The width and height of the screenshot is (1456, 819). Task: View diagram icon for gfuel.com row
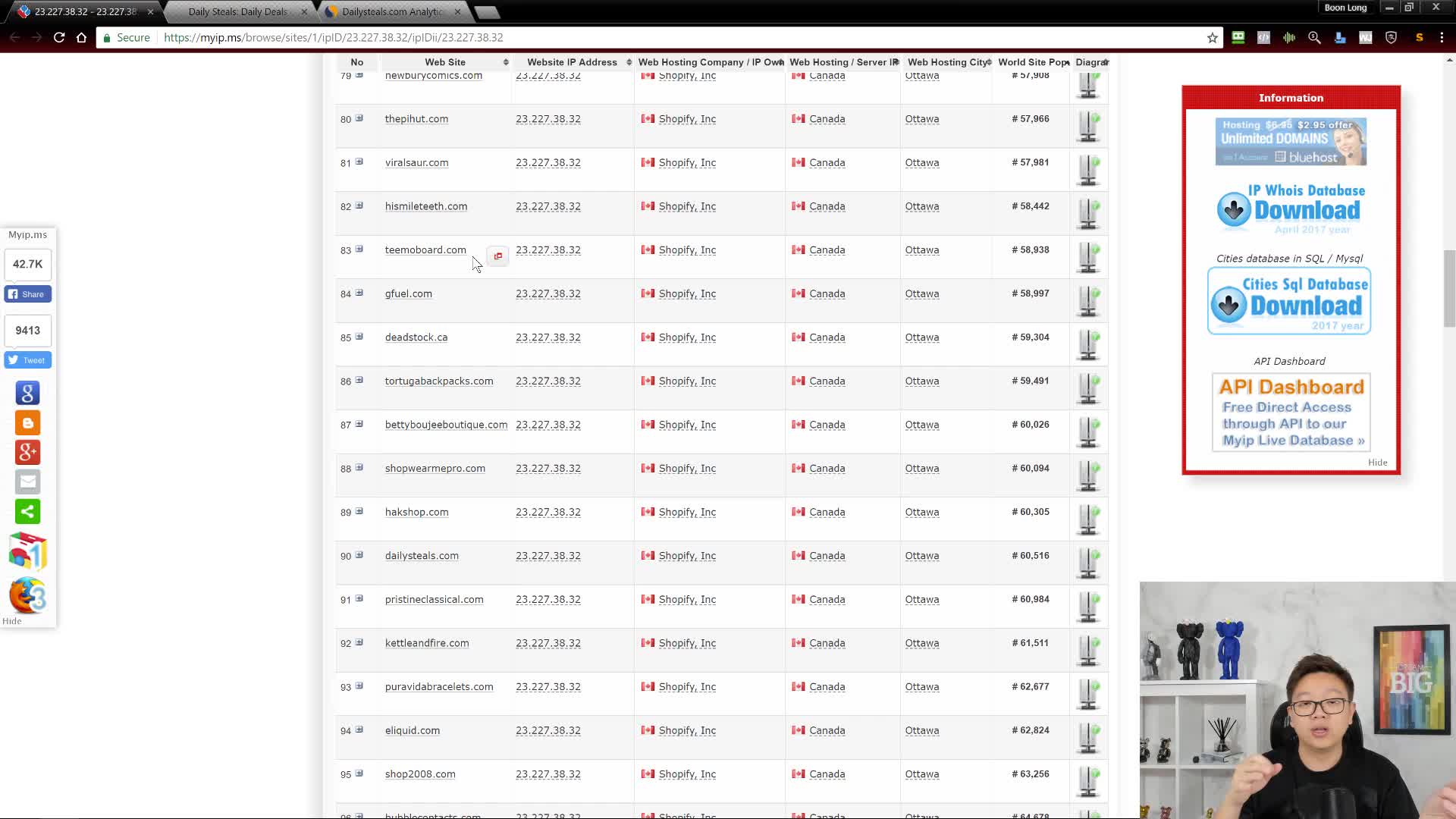point(1088,301)
